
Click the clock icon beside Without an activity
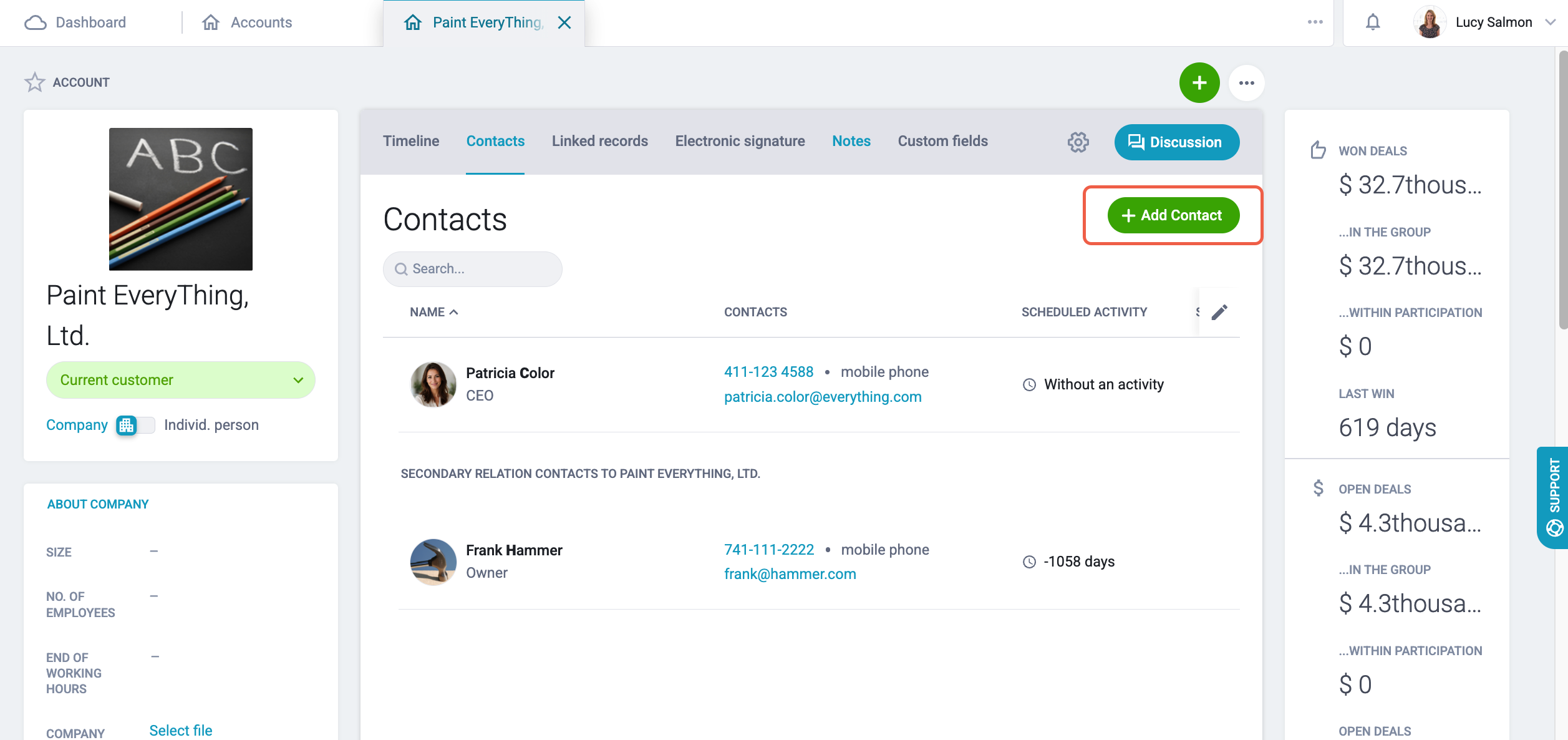coord(1029,385)
